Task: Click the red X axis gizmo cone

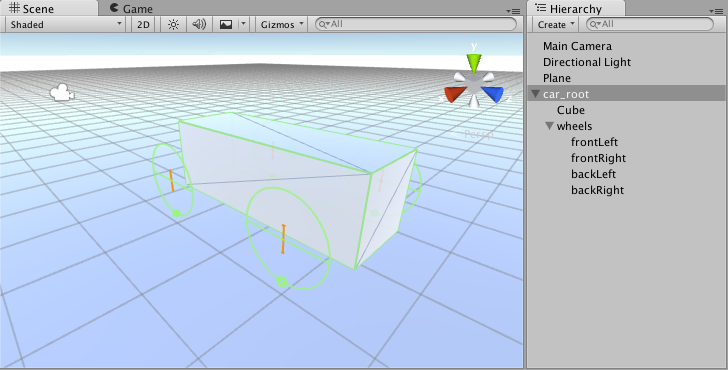Action: (x=455, y=94)
